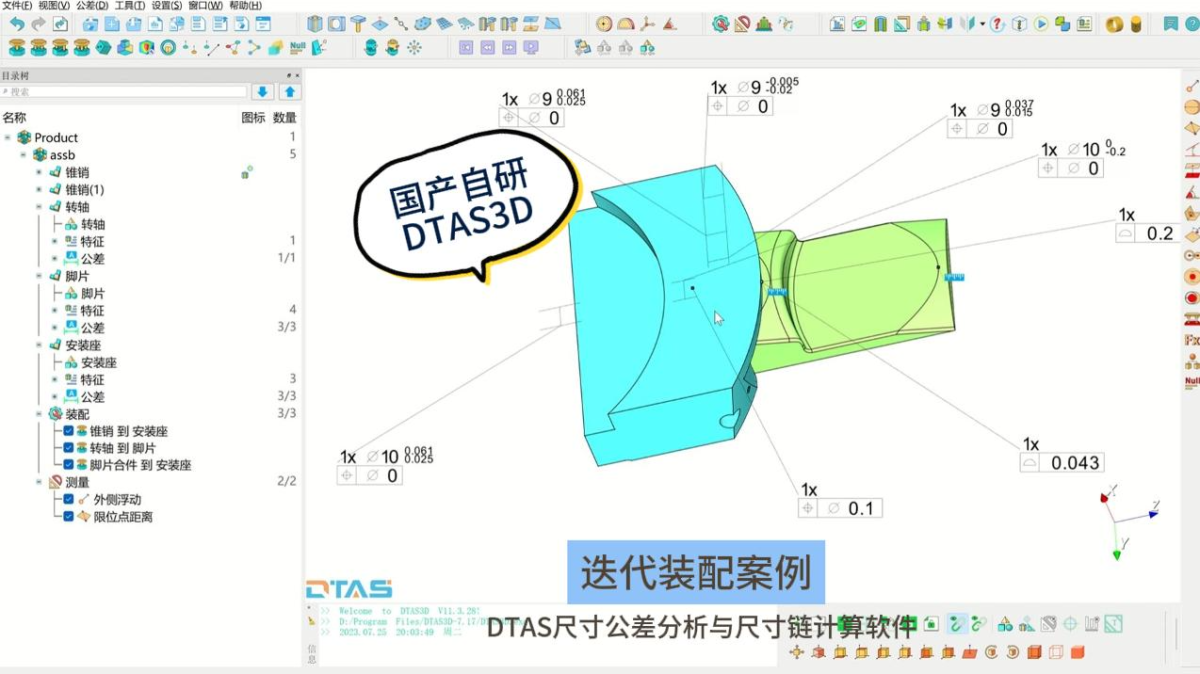Open the 窗口(W) menu
Image resolution: width=1200 pixels, height=674 pixels.
tap(206, 6)
